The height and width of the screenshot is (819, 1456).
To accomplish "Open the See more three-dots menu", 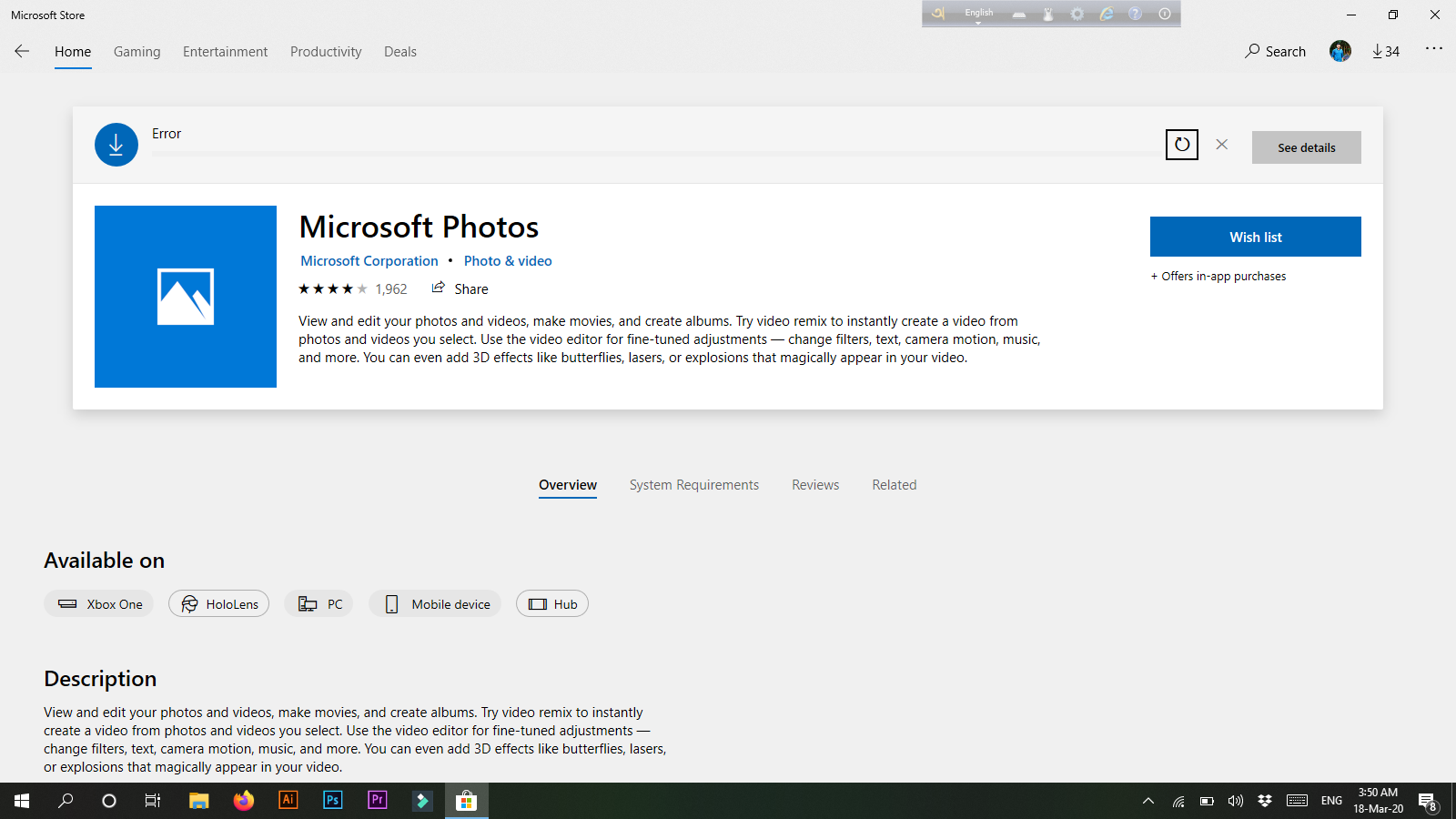I will tap(1434, 48).
